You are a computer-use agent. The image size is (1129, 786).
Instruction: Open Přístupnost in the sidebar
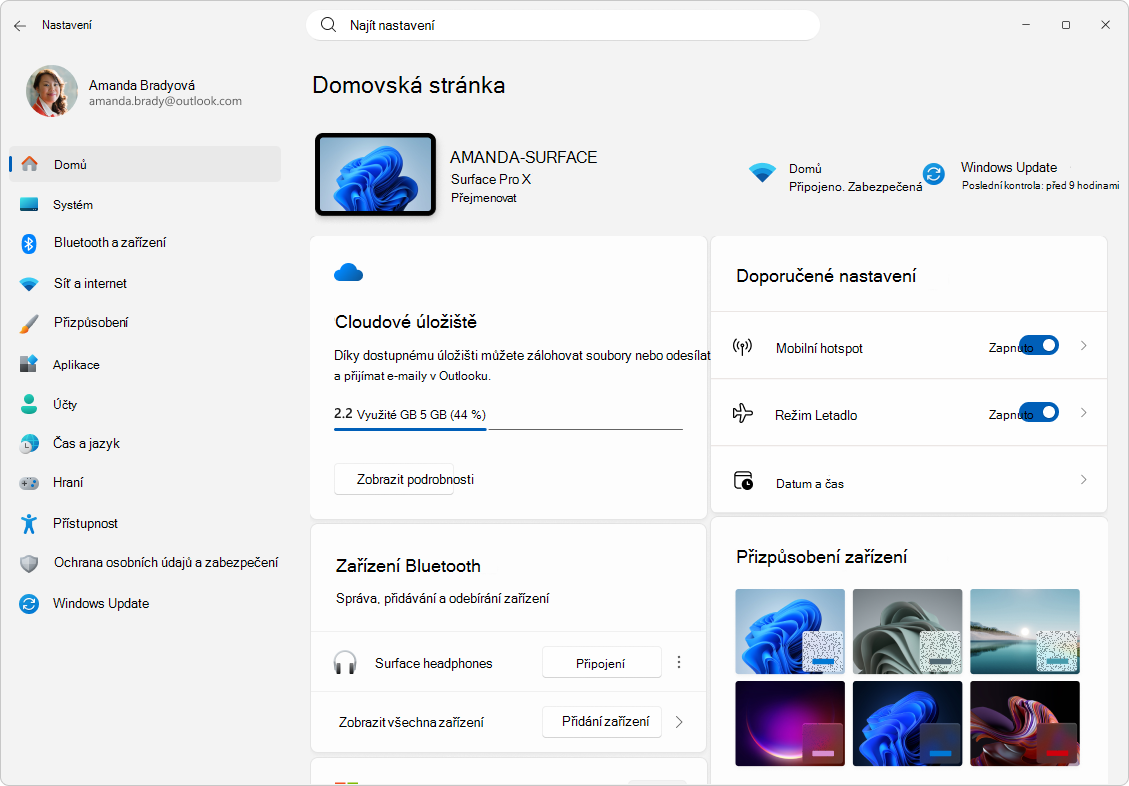(x=145, y=523)
